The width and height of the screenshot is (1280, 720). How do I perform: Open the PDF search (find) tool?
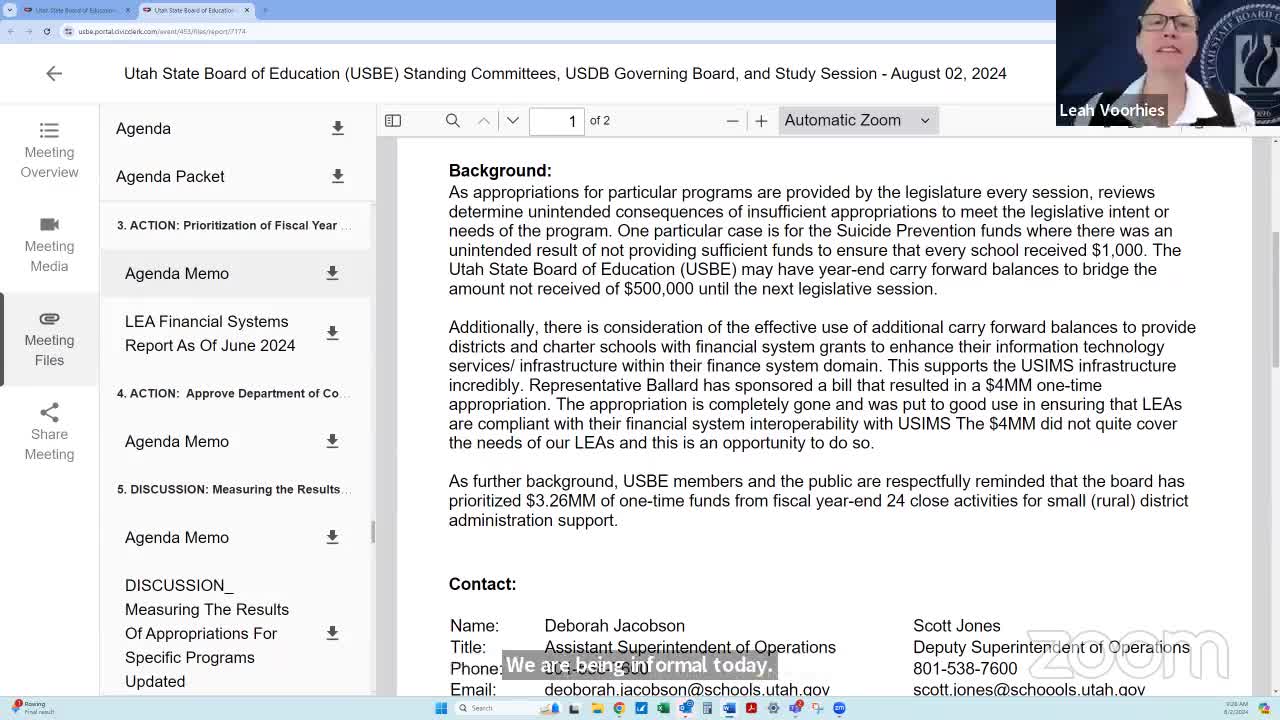coord(453,121)
